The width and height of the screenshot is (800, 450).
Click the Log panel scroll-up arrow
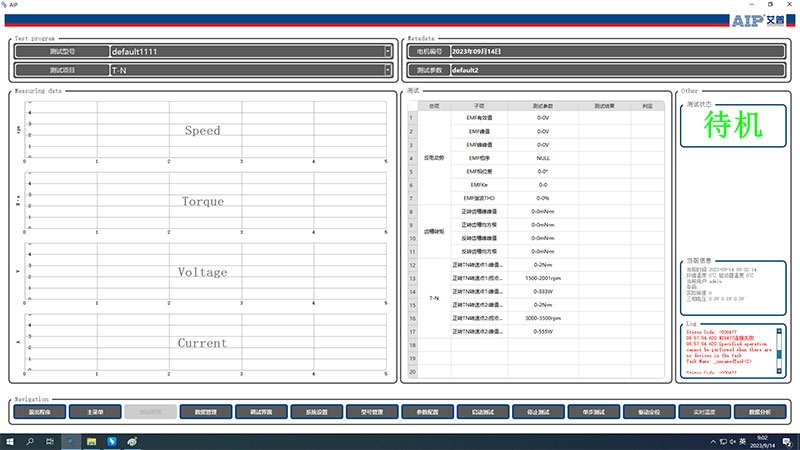pos(781,330)
